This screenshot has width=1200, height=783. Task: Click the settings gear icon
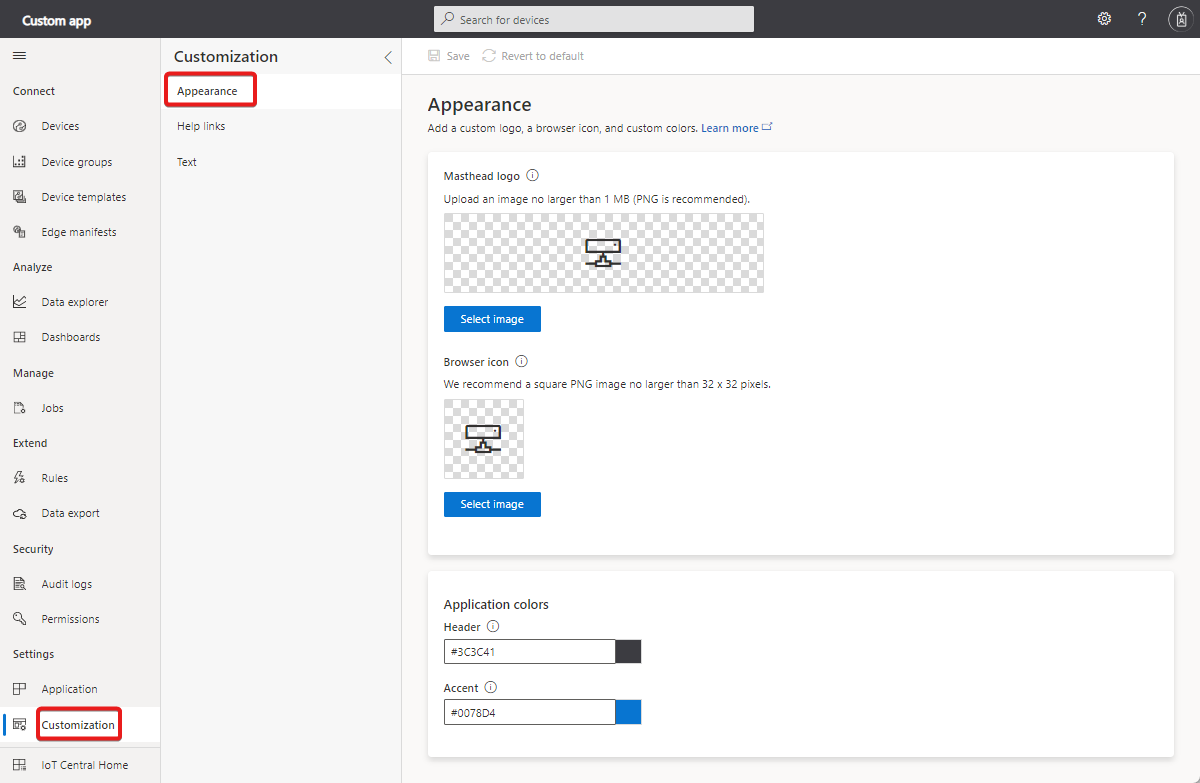1103,18
